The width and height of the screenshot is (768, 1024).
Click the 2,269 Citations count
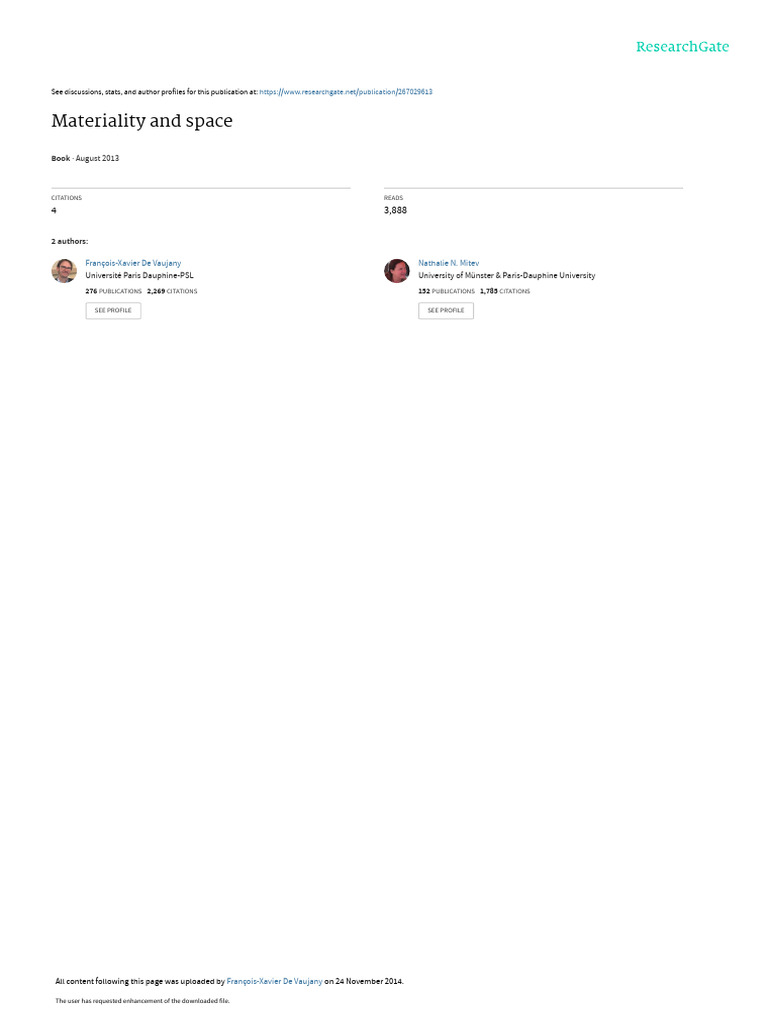[172, 291]
